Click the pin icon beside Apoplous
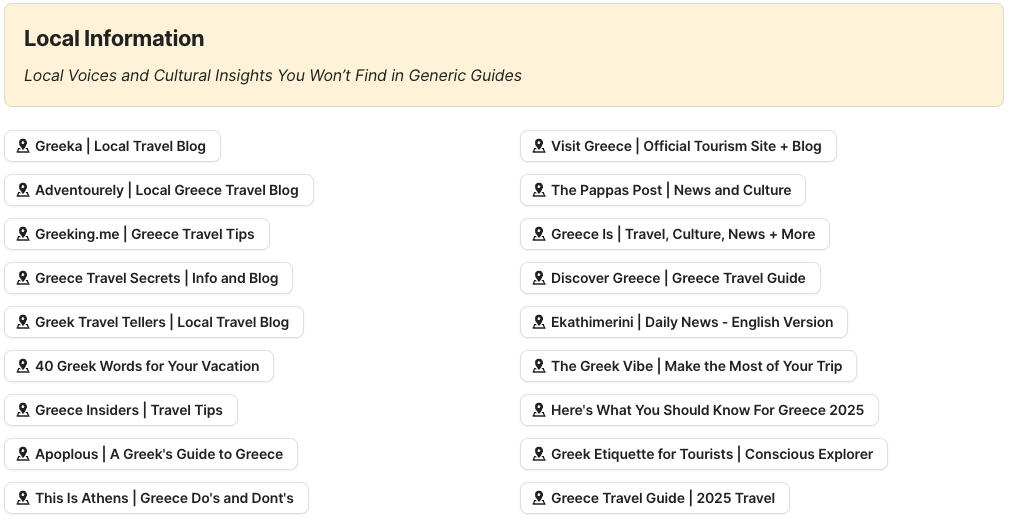The width and height of the screenshot is (1010, 522). pyautogui.click(x=23, y=454)
